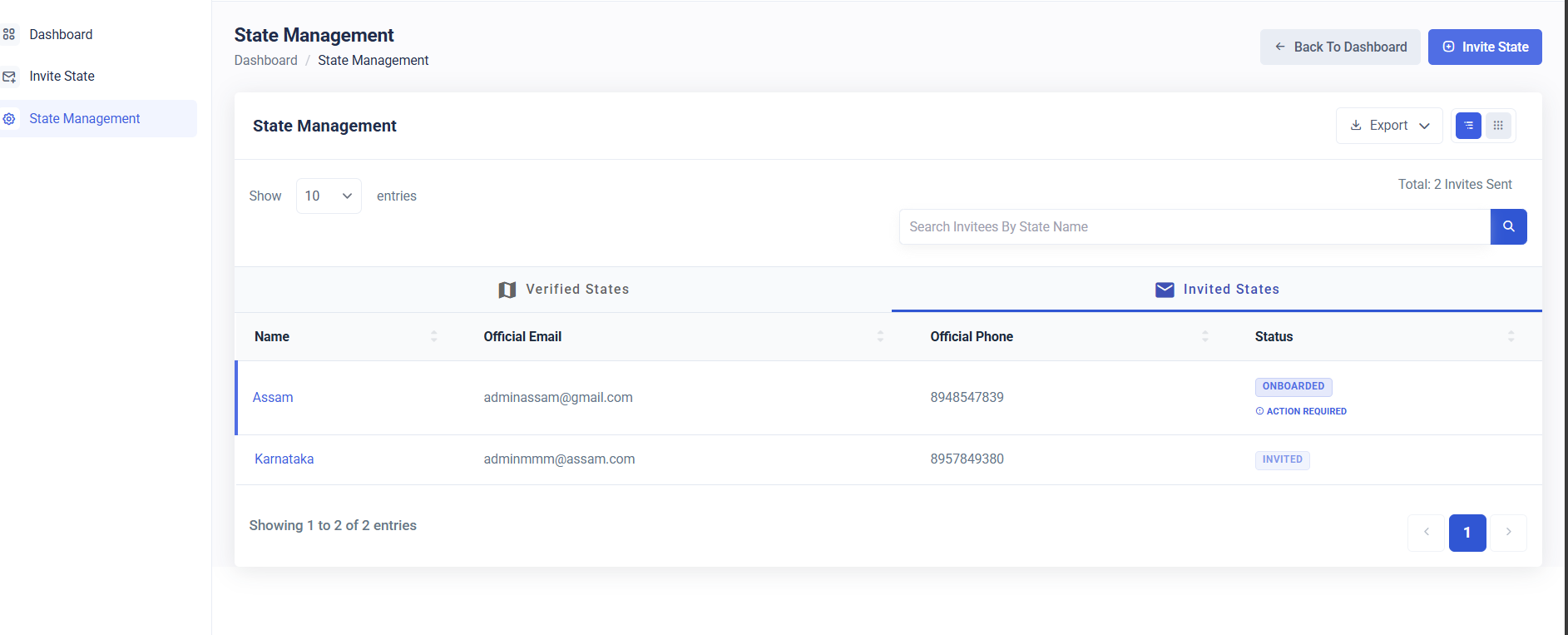Open the Verified States tab
This screenshot has width=1568, height=635.
(x=563, y=290)
